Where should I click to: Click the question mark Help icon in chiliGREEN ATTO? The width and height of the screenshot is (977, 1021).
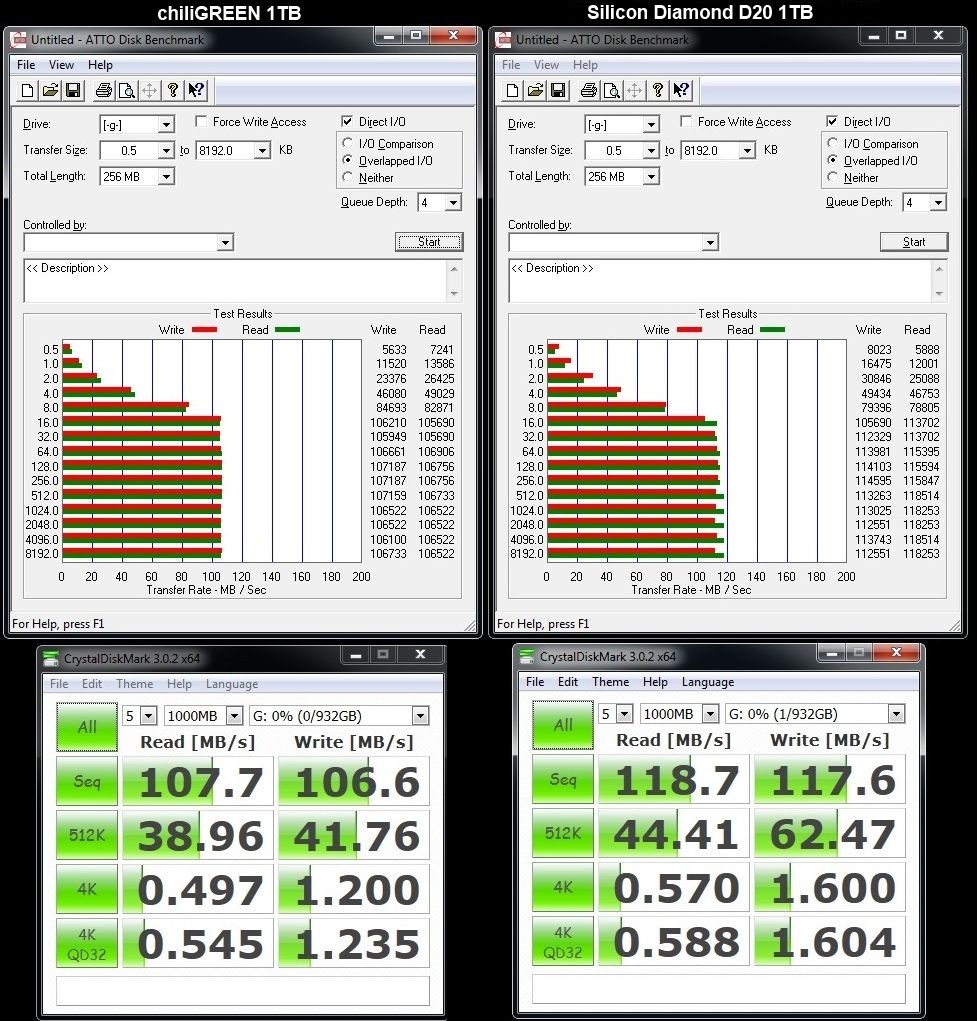coord(173,91)
